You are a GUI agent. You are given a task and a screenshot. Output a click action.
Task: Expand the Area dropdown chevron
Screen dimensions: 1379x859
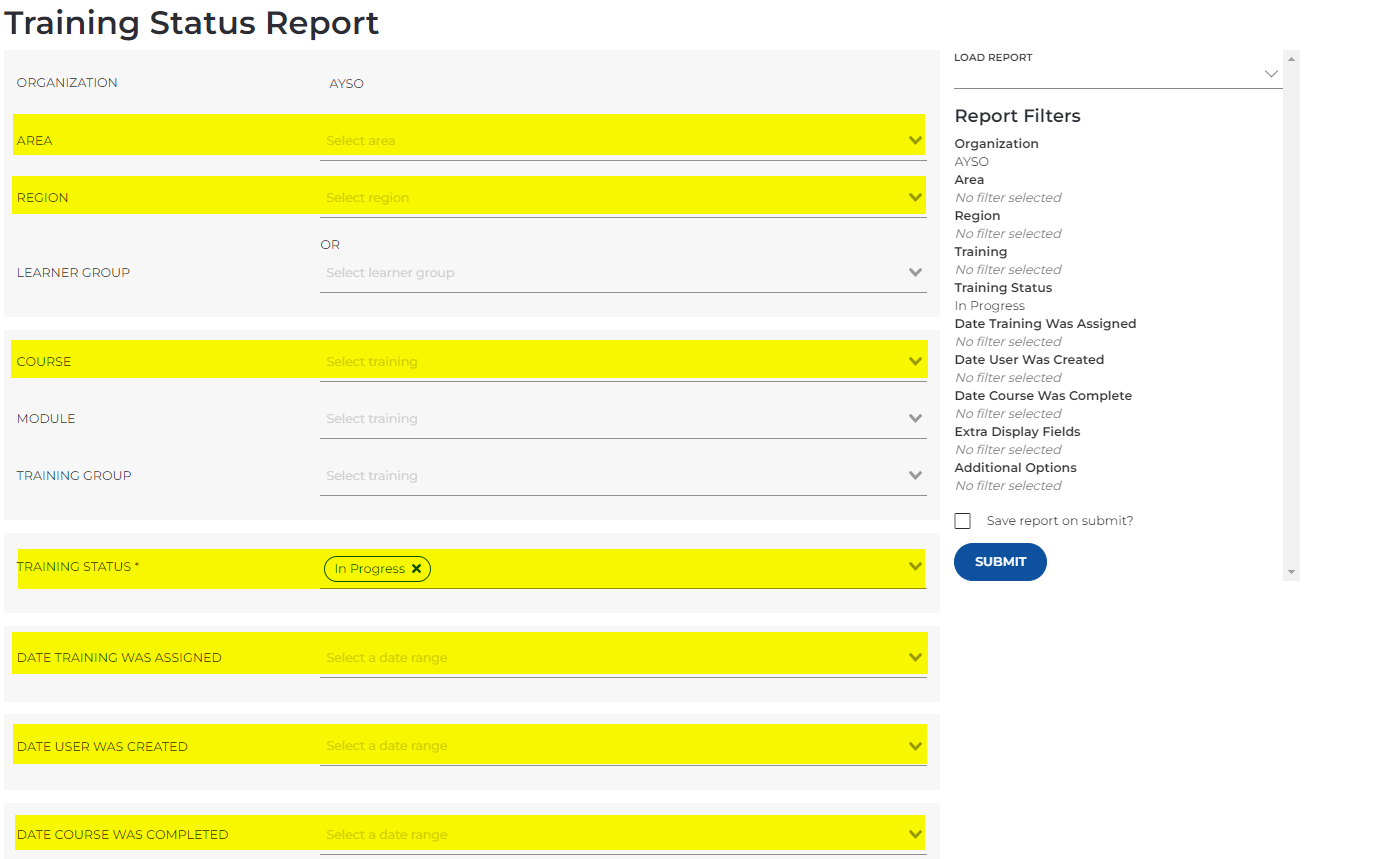(915, 141)
